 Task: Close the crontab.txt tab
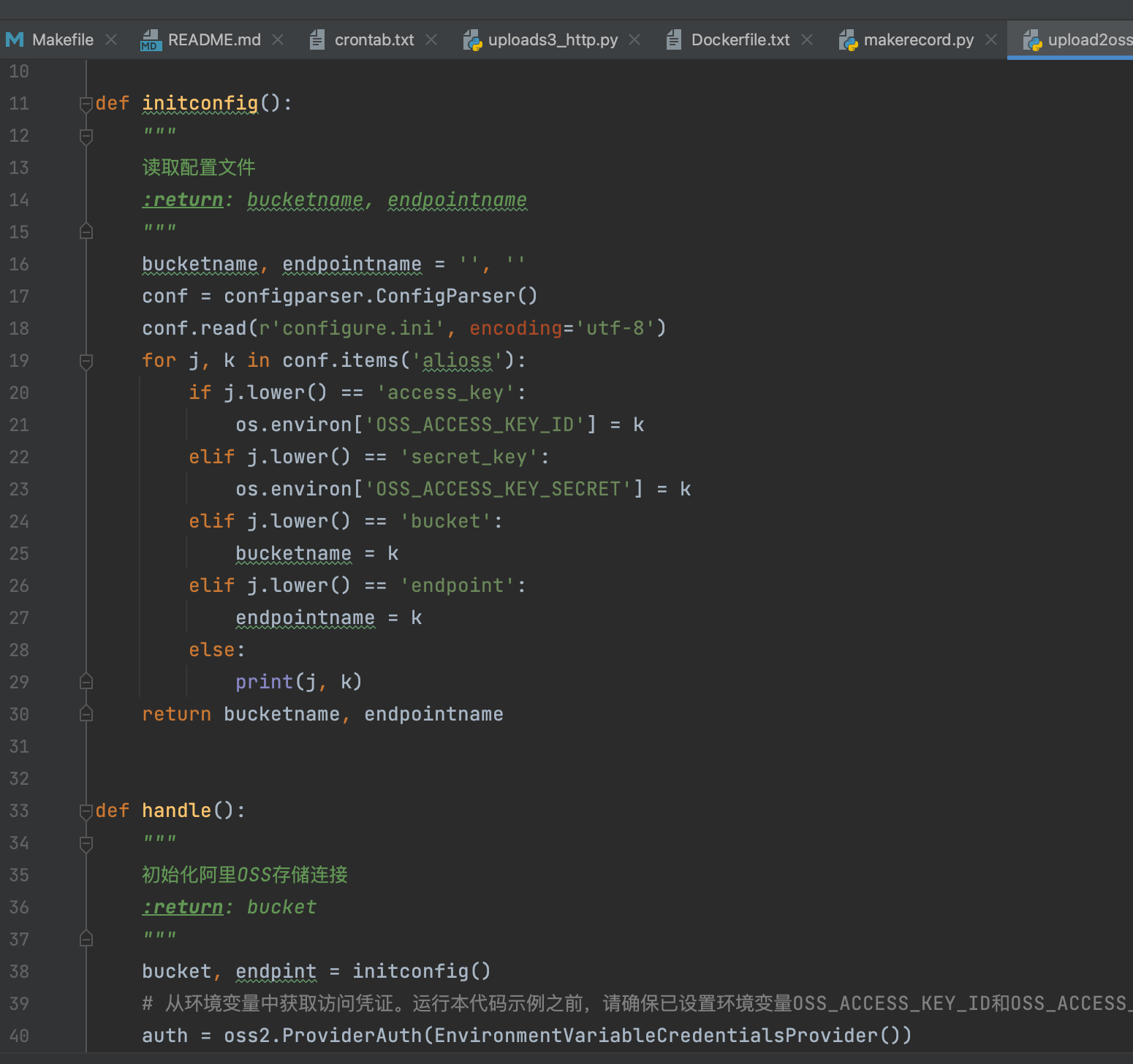pyautogui.click(x=431, y=39)
